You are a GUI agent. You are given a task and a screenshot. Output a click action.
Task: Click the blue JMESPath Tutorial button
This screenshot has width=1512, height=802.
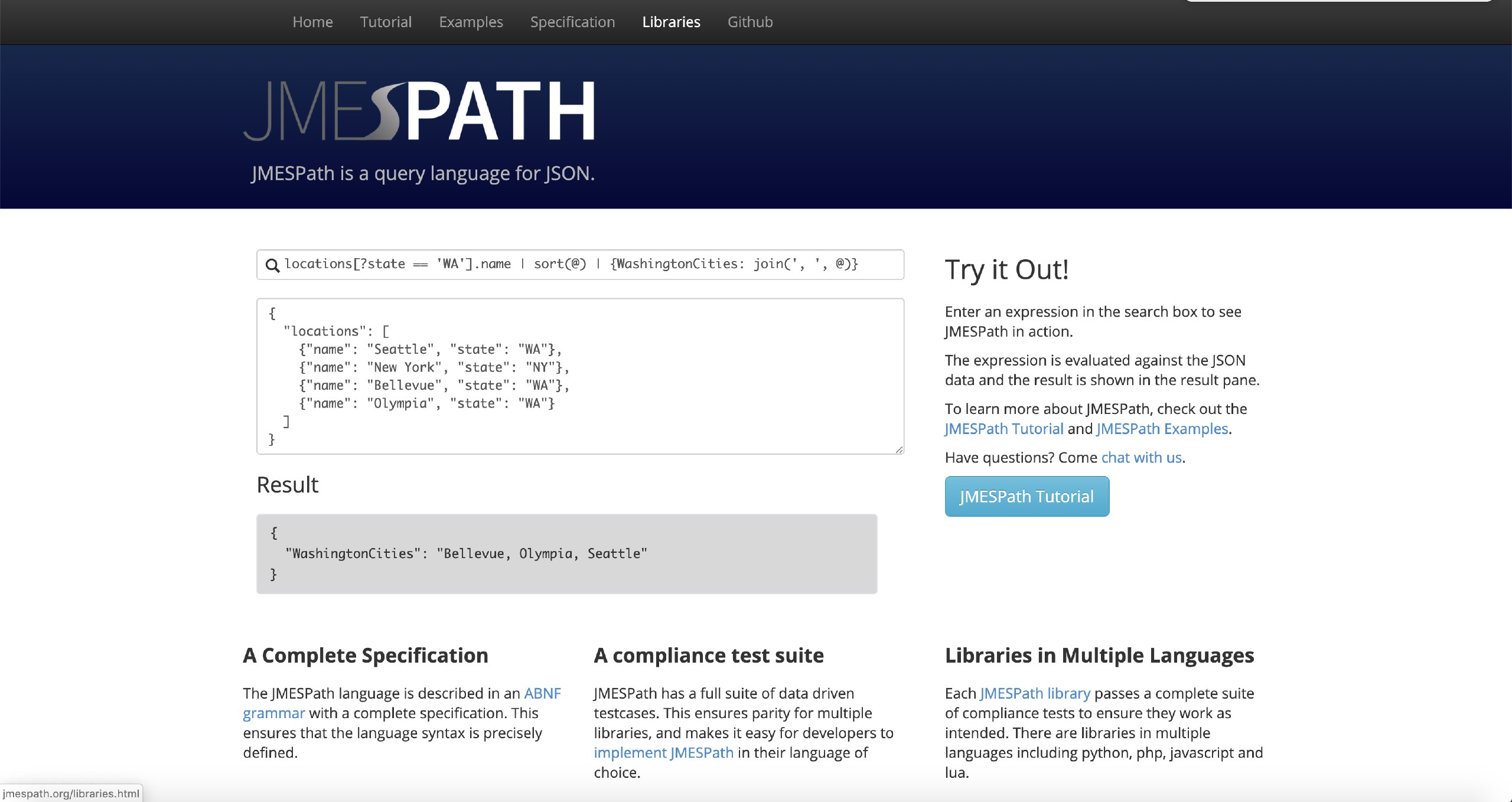coord(1027,496)
